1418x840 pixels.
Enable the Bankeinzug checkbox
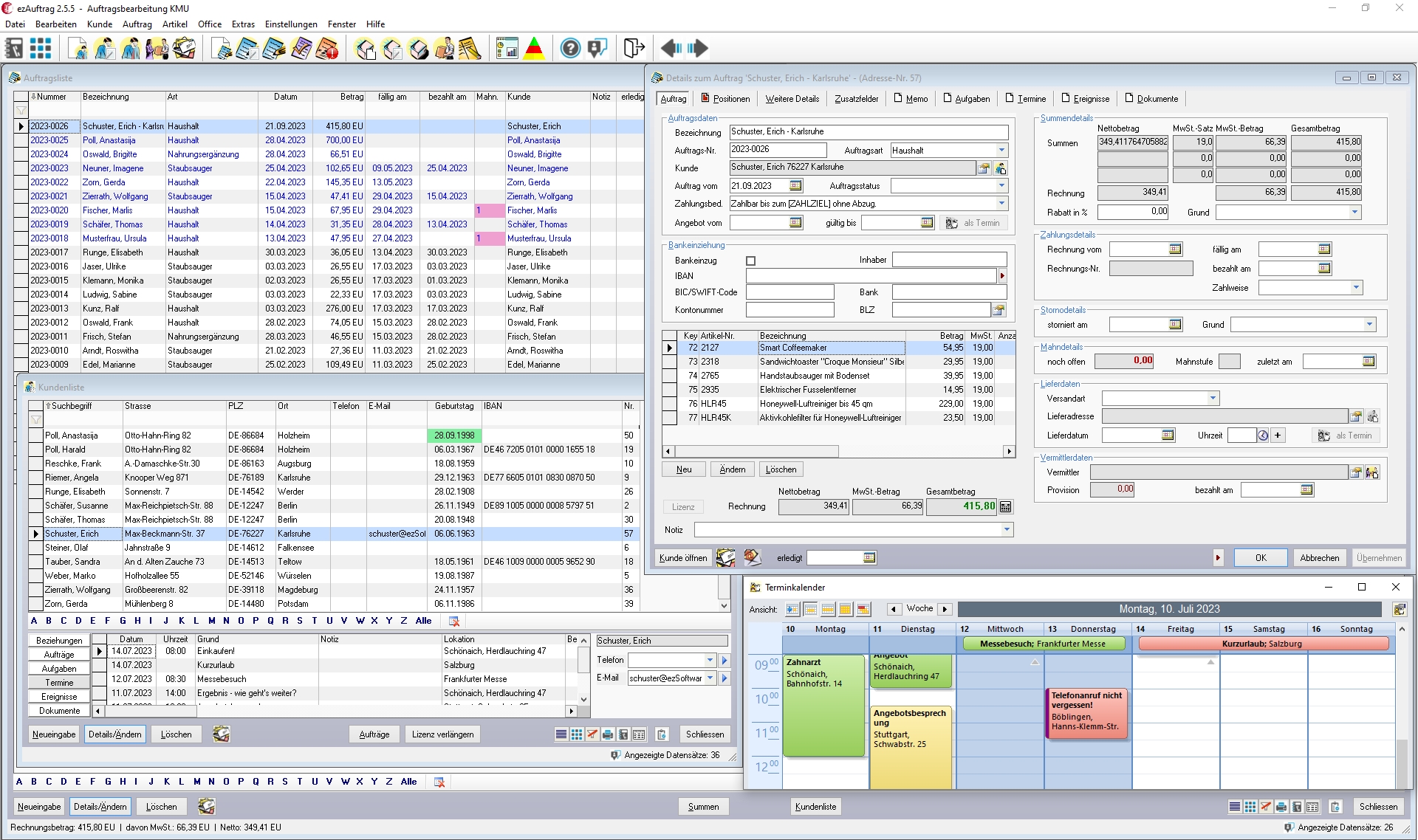pos(751,261)
